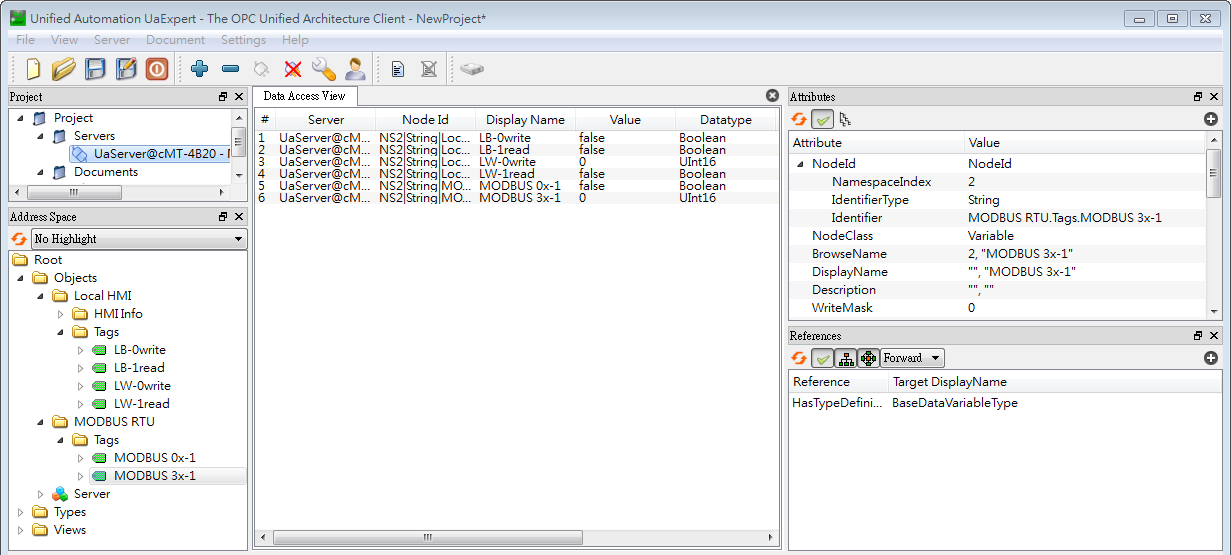The width and height of the screenshot is (1231, 555).
Task: Expand the LB-0write tag node
Action: (80, 350)
